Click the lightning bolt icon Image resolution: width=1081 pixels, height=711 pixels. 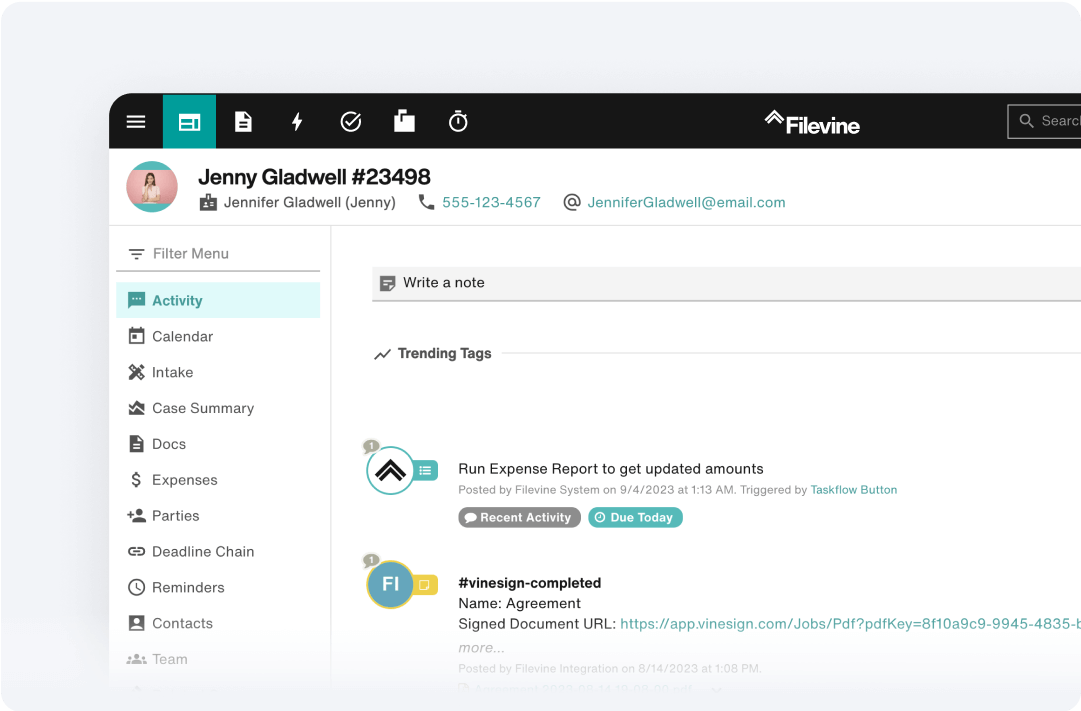(x=297, y=122)
